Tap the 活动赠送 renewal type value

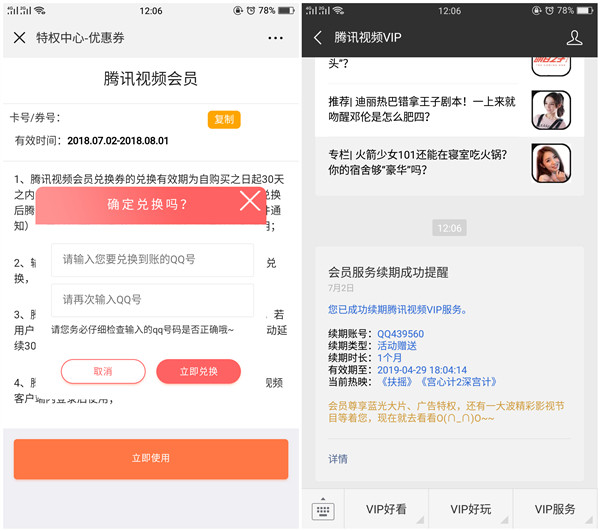[397, 346]
